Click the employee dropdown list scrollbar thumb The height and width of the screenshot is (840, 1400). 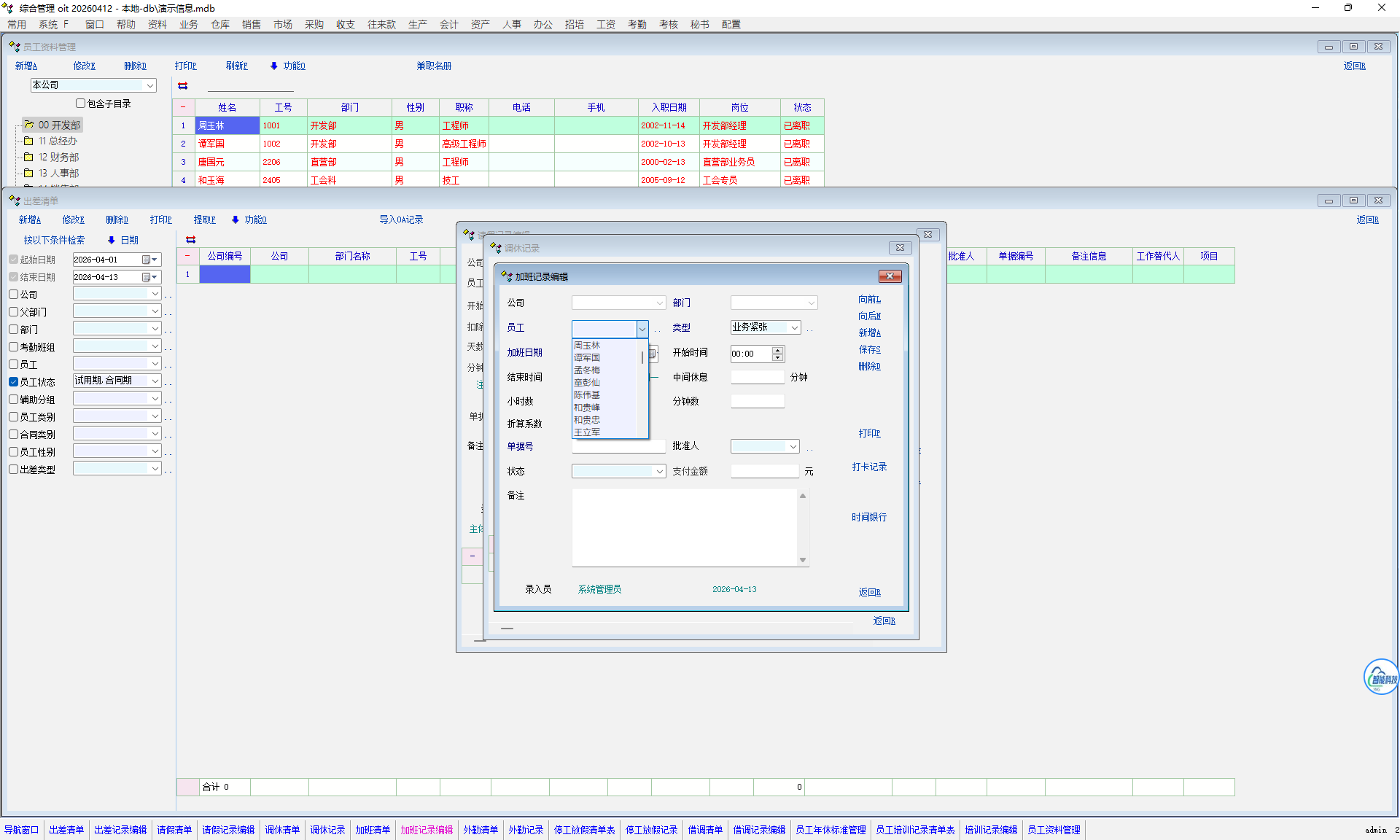[x=642, y=357]
